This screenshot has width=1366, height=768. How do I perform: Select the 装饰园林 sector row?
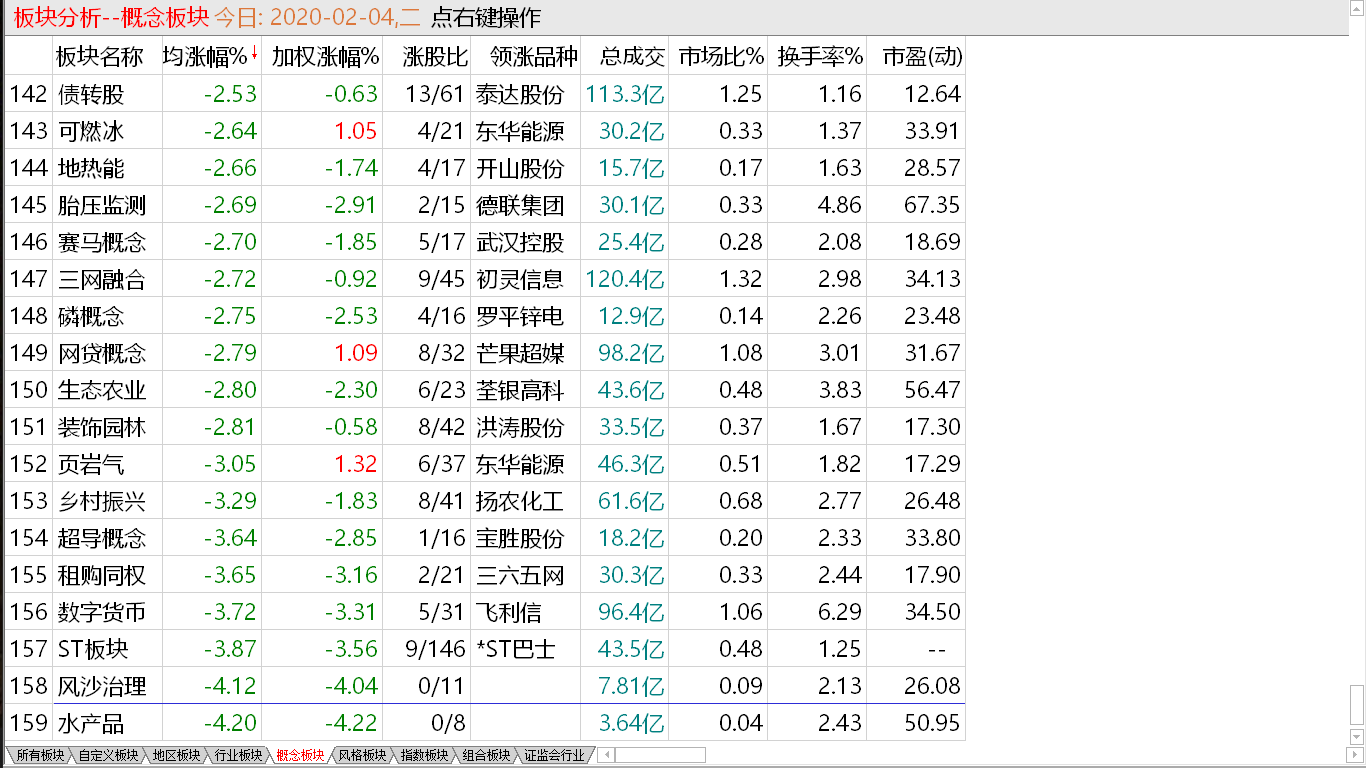[x=485, y=427]
